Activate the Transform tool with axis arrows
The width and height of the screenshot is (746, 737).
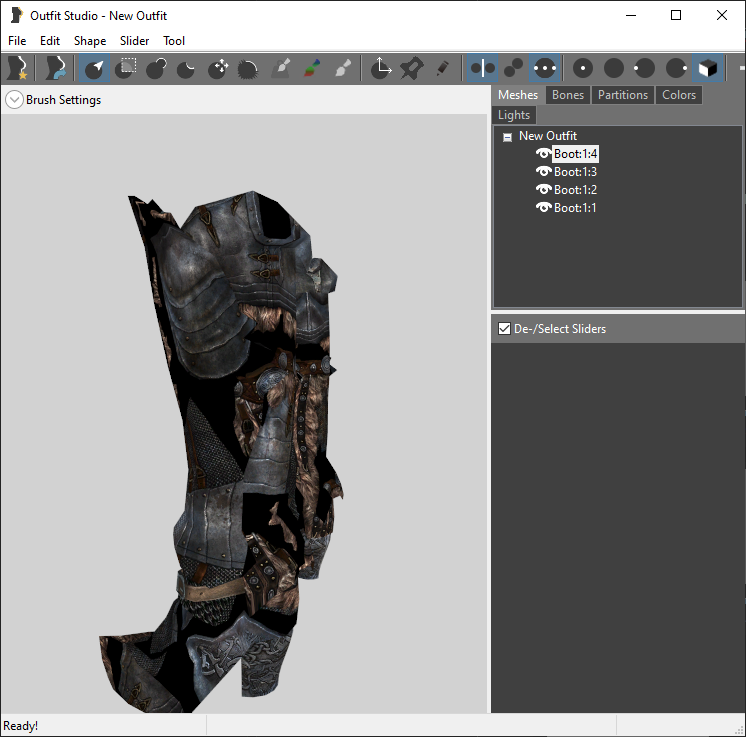[x=381, y=68]
